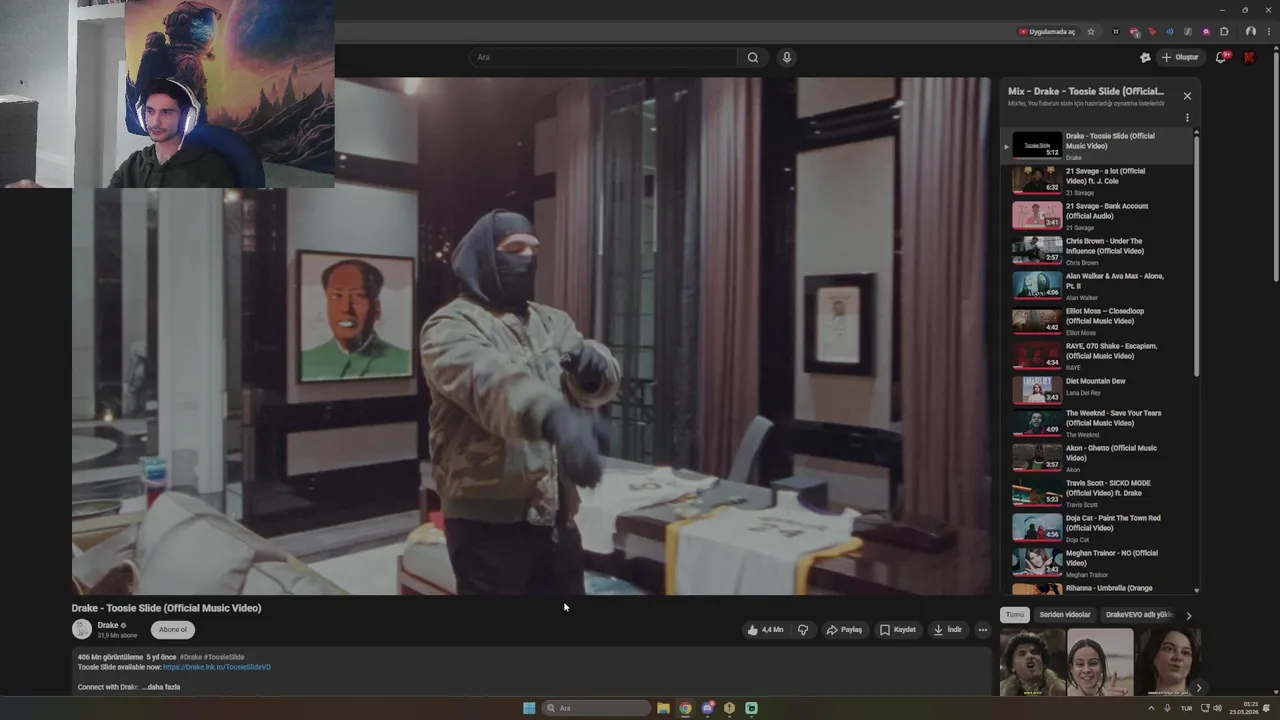The width and height of the screenshot is (1280, 720).
Task: Open the YouTube account avatar menu
Action: click(x=1249, y=57)
